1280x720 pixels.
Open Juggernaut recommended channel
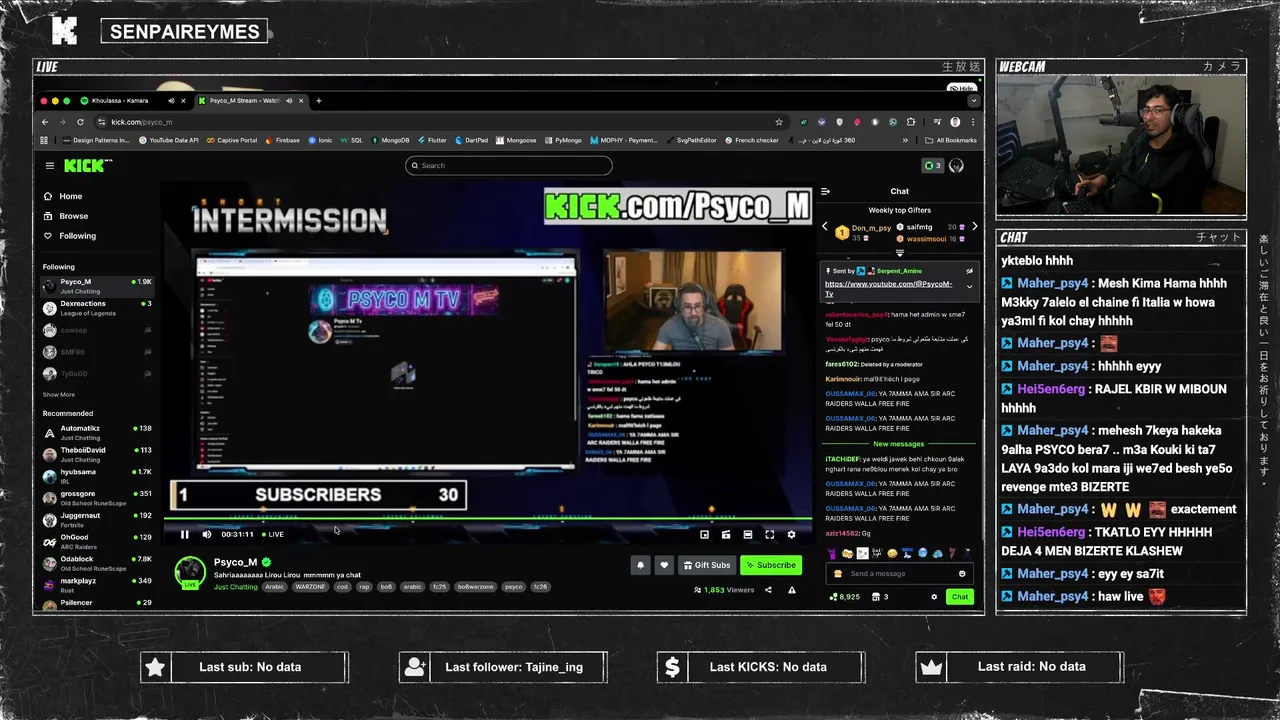(96, 519)
